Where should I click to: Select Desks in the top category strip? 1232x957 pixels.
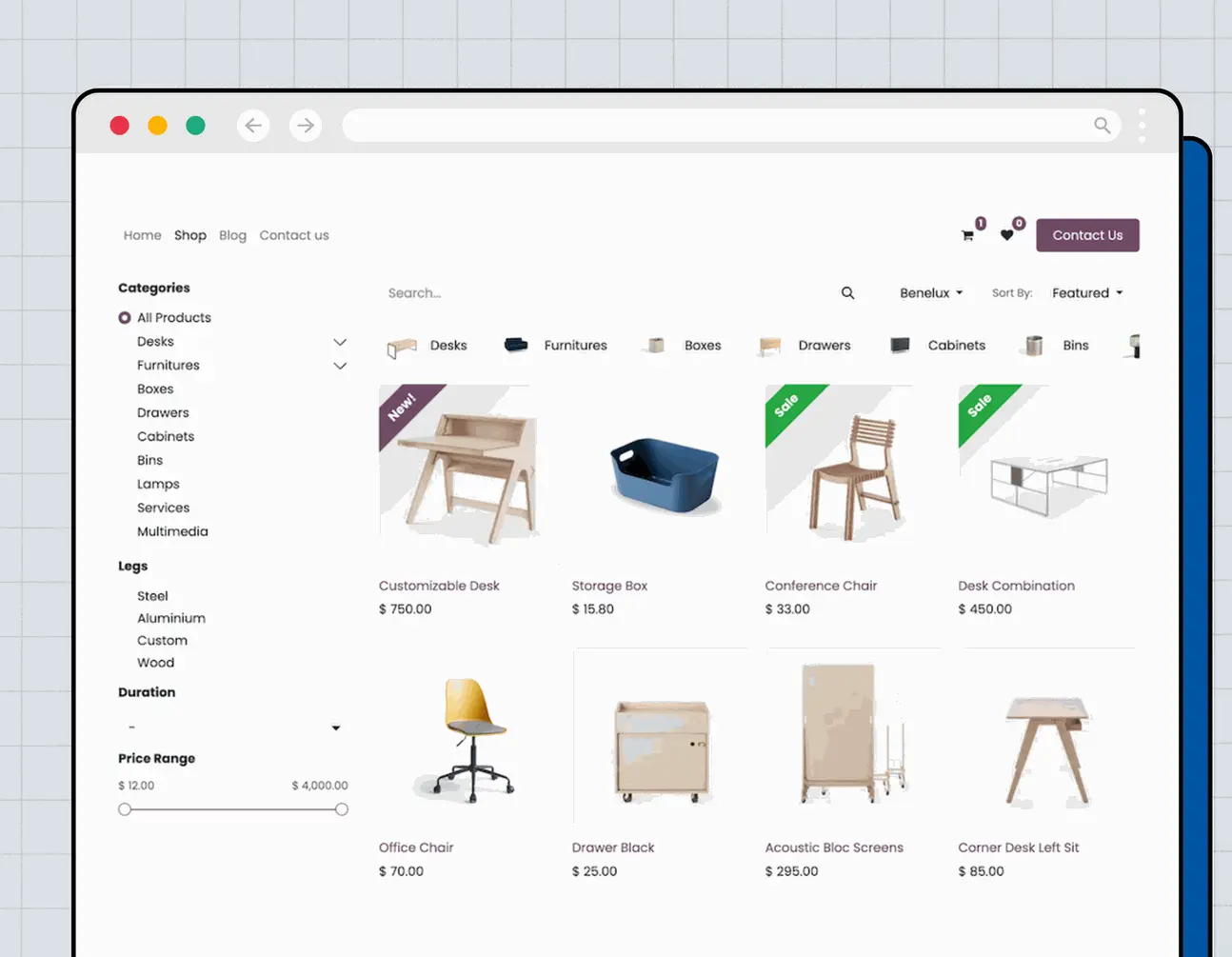[x=448, y=346]
